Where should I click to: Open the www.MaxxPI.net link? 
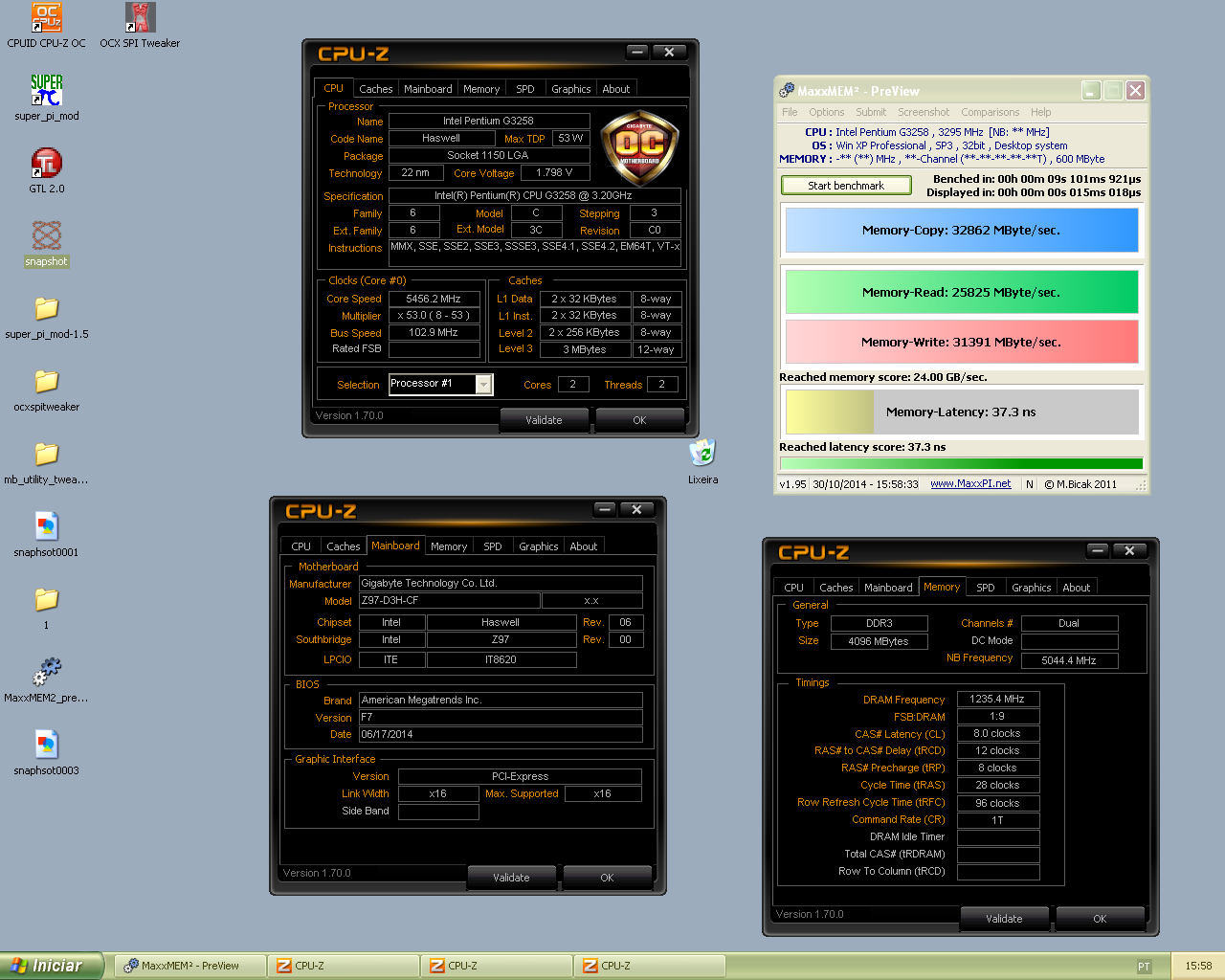(x=970, y=483)
